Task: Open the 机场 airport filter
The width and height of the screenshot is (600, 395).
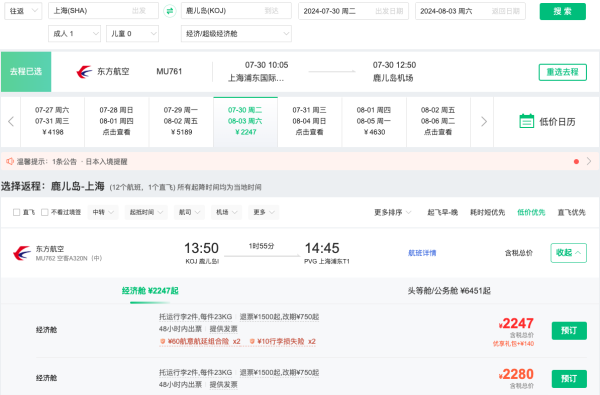Action: 227,212
